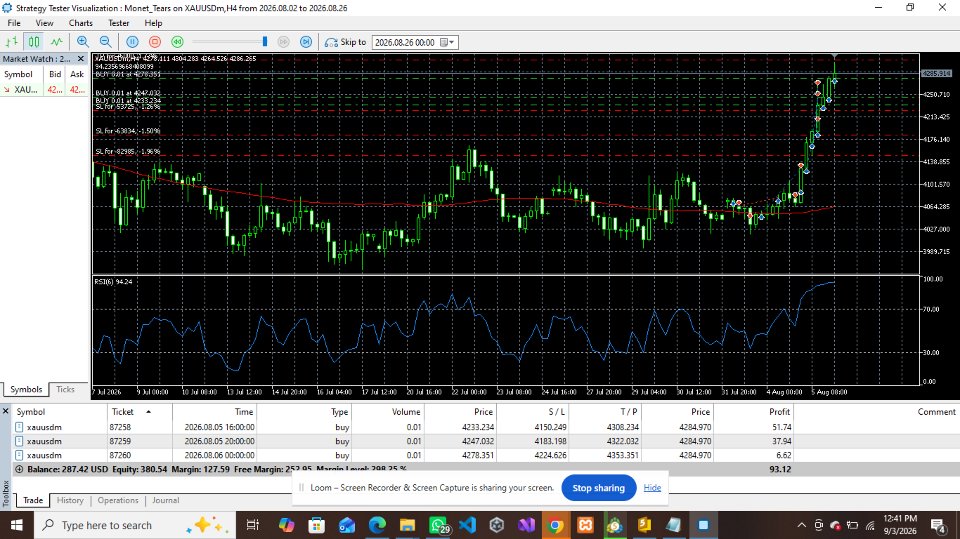This screenshot has height=539, width=960.
Task: Click the greyed-out fast forward button
Action: pyautogui.click(x=283, y=42)
